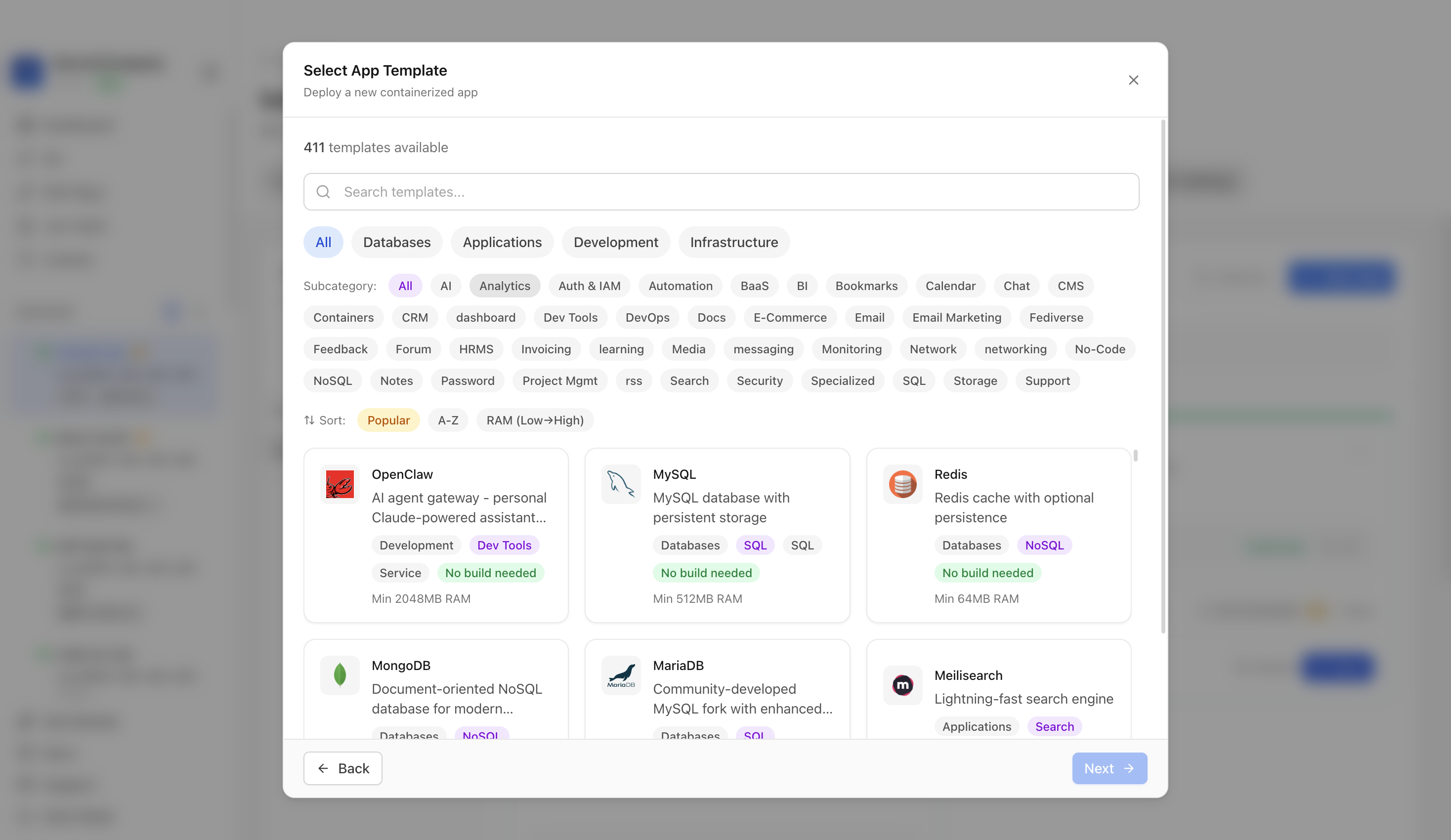The width and height of the screenshot is (1451, 840).
Task: Click the MariaDB seal logo icon
Action: pos(621,675)
